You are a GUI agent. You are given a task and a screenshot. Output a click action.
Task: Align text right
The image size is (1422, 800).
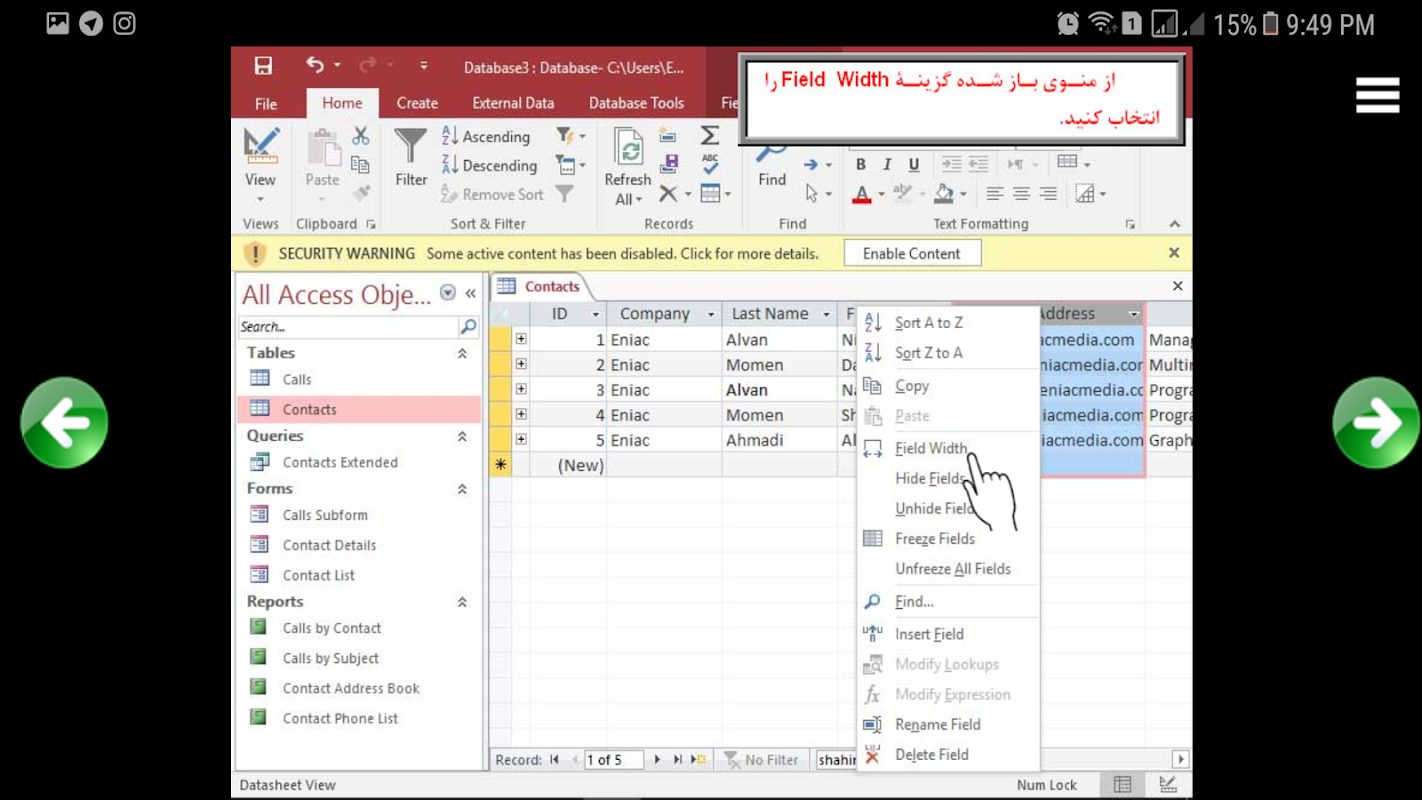[x=1048, y=194]
